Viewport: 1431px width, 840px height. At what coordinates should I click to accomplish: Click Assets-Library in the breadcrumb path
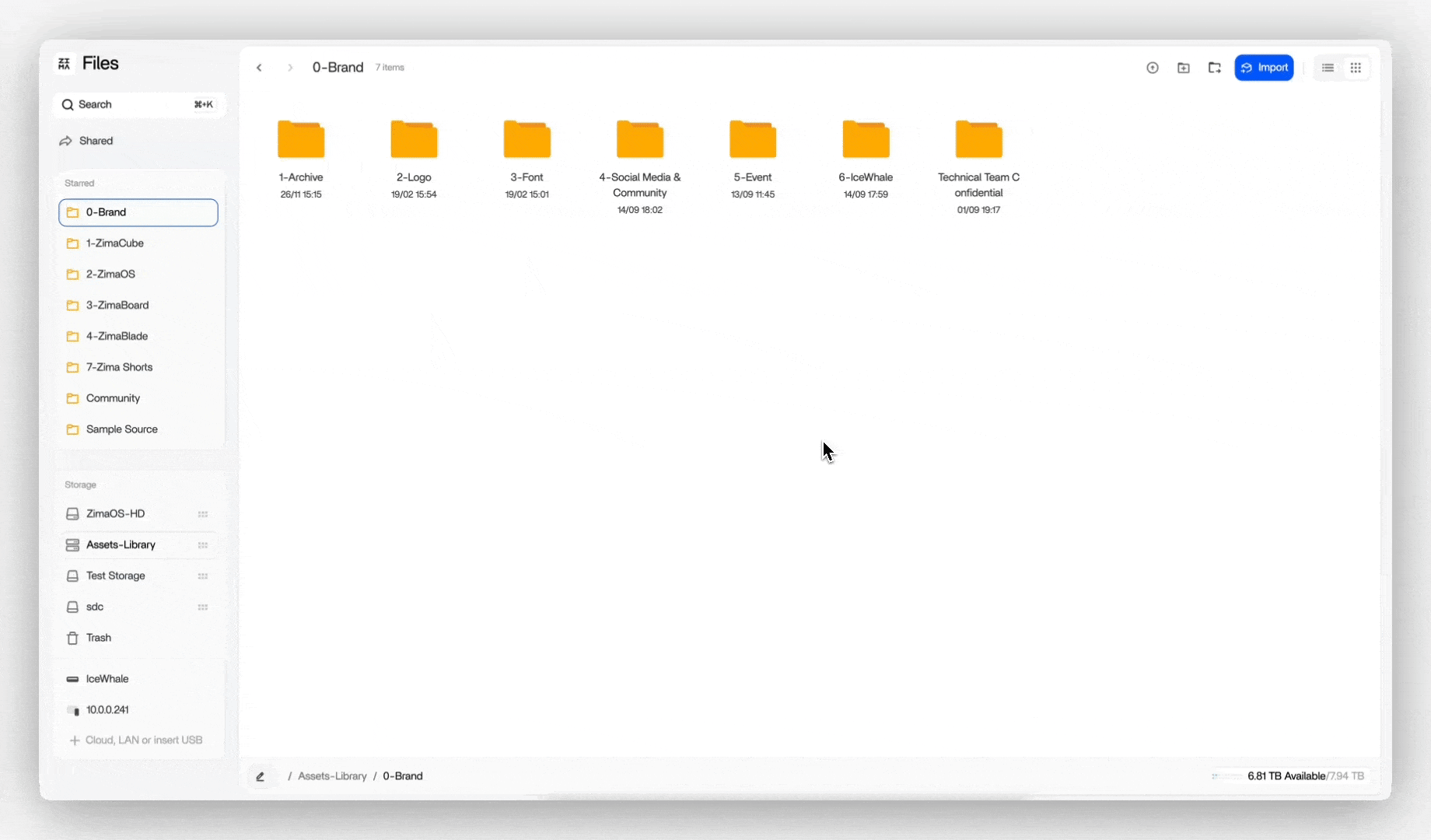[x=332, y=776]
